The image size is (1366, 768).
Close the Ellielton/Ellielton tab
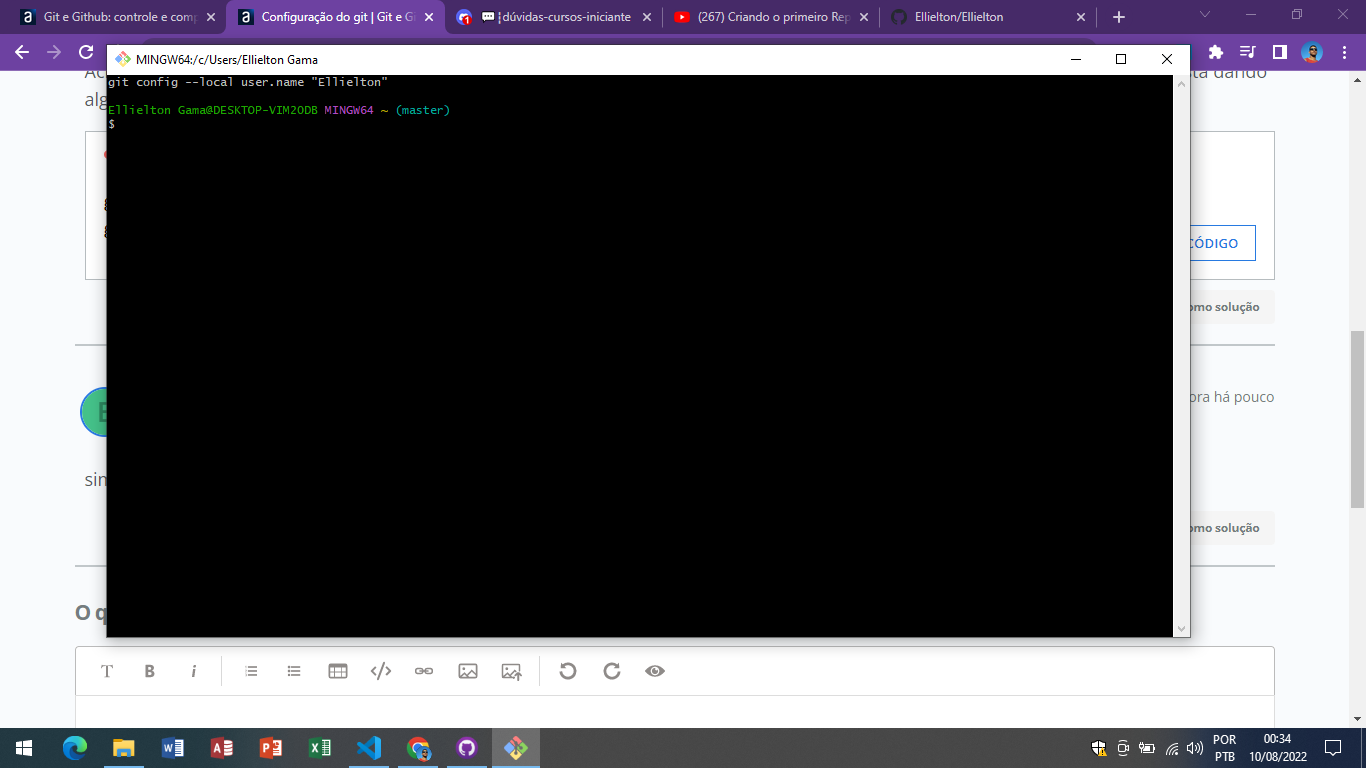[1080, 17]
